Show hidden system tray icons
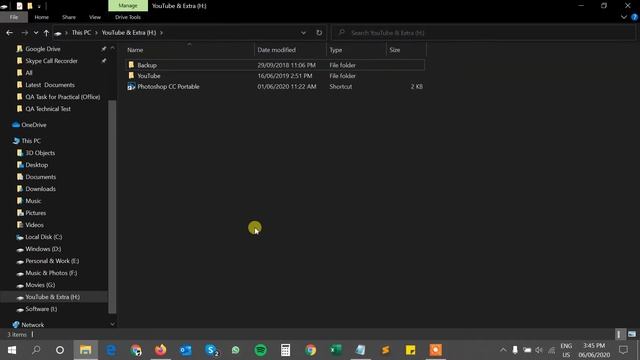The width and height of the screenshot is (640, 360). [x=503, y=350]
